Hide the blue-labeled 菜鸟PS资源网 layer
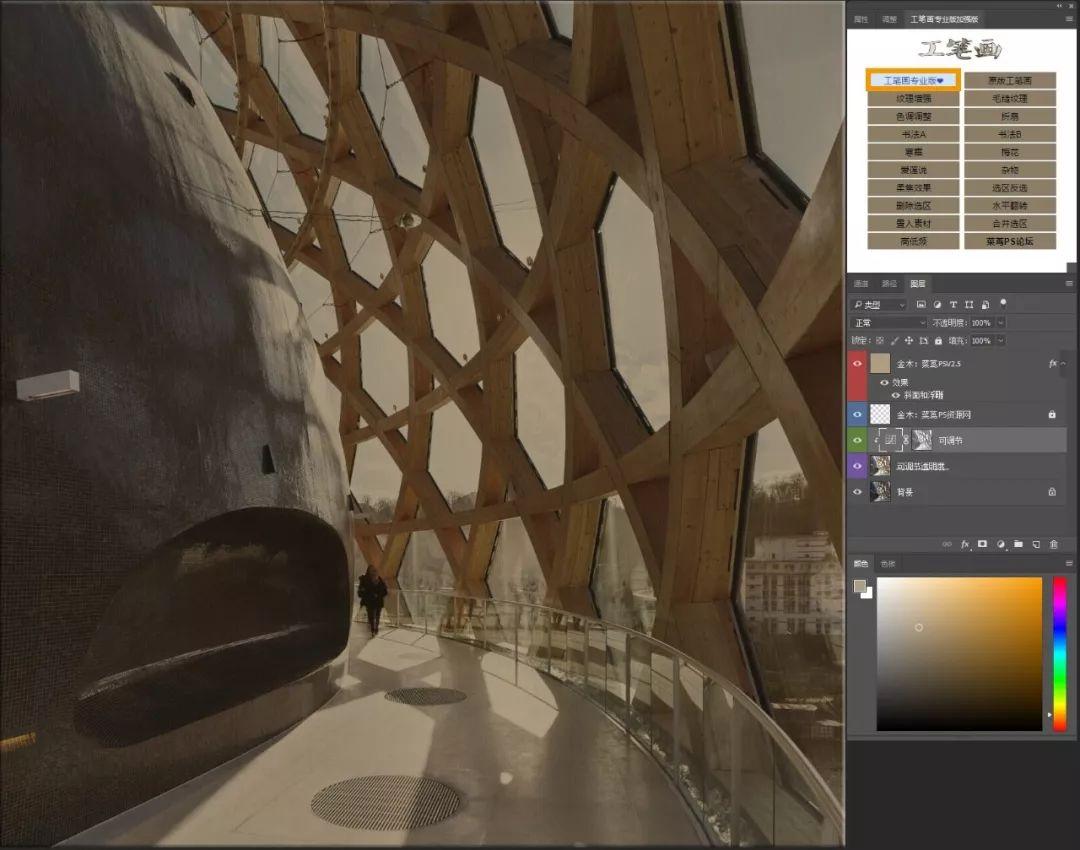This screenshot has height=850, width=1080. click(x=858, y=415)
